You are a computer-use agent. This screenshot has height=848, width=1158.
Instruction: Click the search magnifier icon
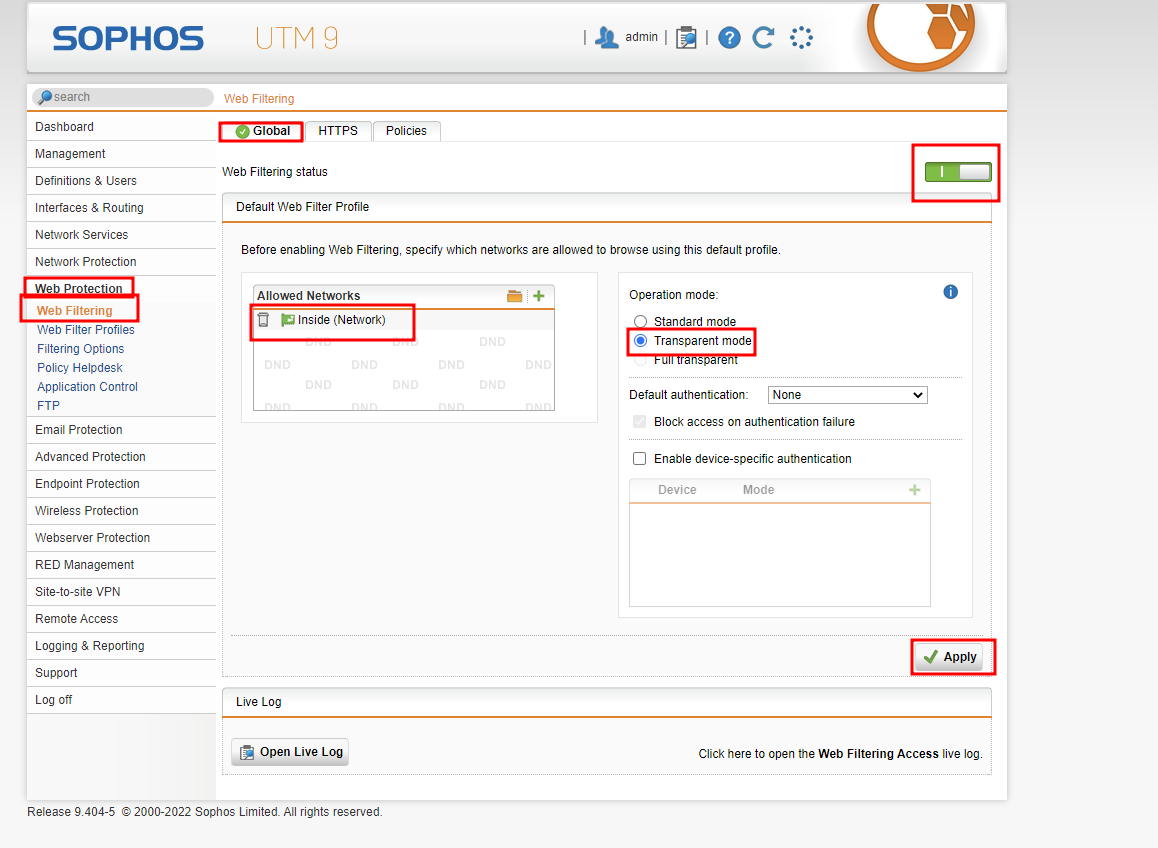(45, 97)
